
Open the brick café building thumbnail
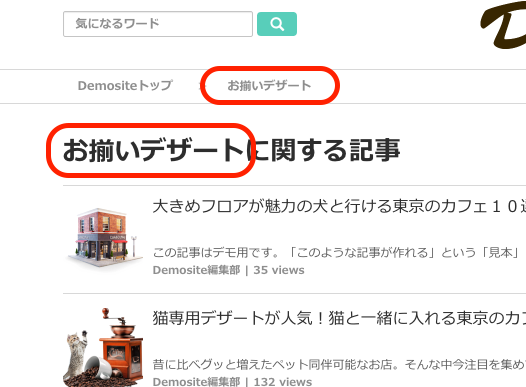coord(104,238)
